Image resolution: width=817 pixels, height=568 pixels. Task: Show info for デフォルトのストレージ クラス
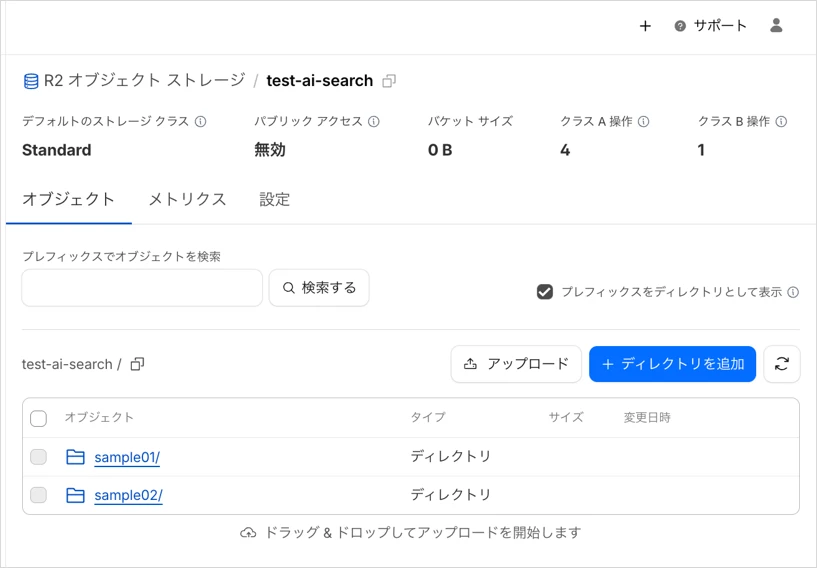coord(200,122)
